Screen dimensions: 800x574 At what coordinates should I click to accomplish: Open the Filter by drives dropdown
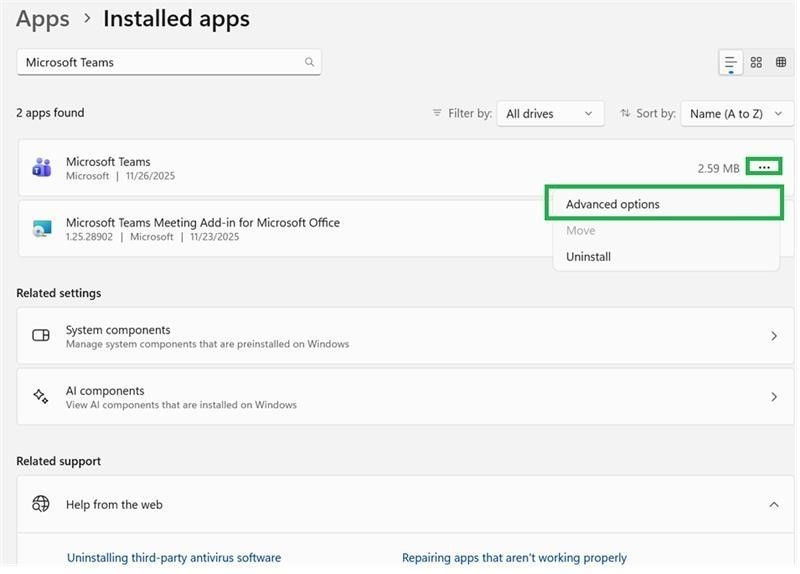pos(551,114)
